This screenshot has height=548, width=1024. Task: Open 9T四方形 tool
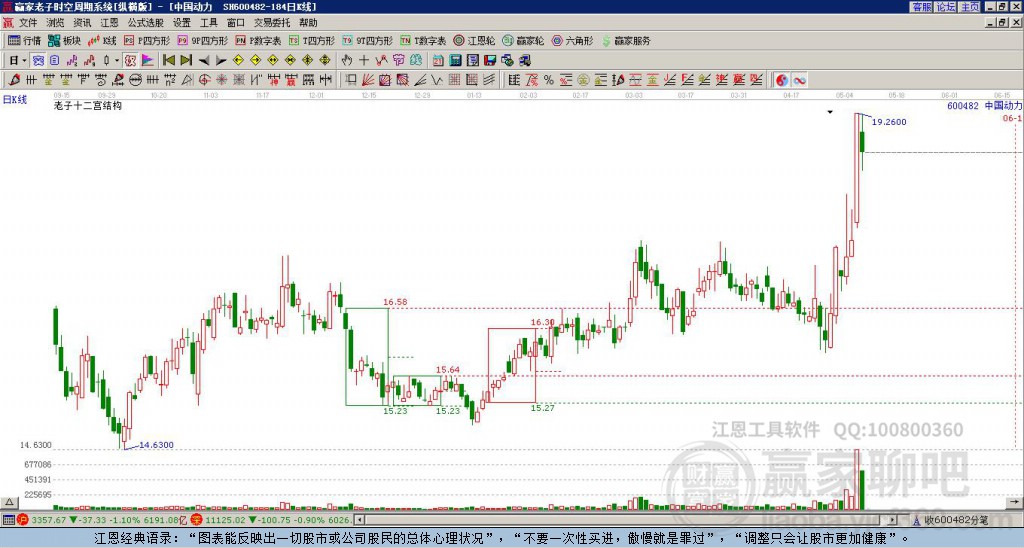367,40
